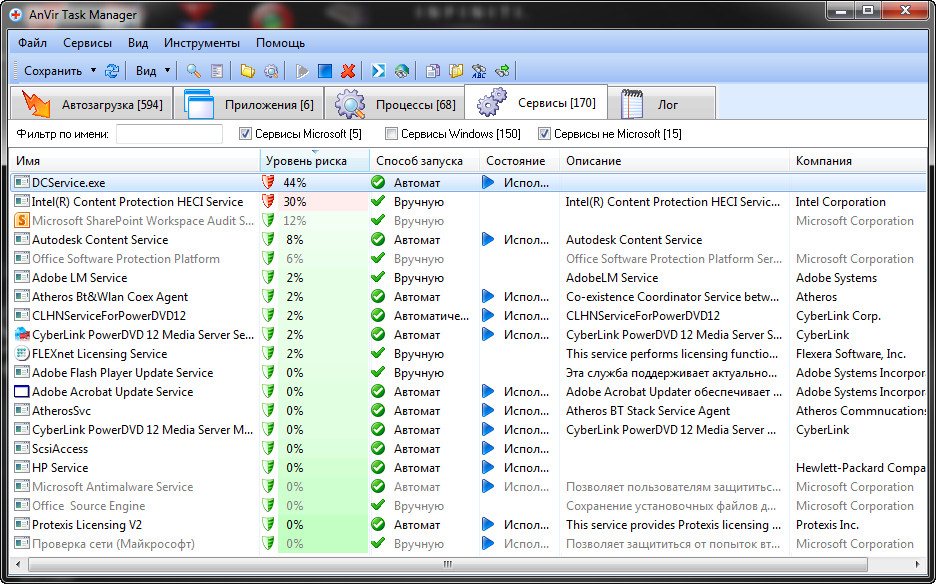Open the Инструменты menu
936x584 pixels.
(x=202, y=43)
